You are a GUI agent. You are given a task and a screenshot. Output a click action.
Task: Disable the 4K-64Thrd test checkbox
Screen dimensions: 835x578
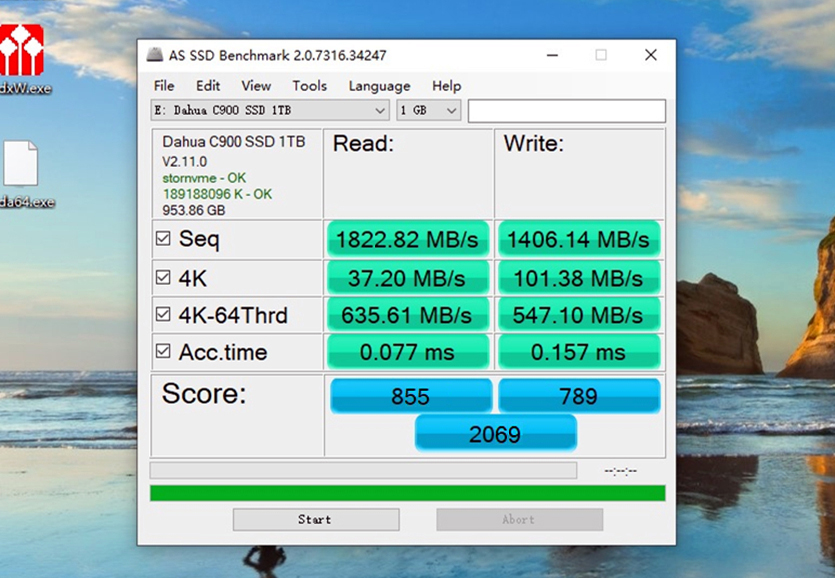pos(163,315)
